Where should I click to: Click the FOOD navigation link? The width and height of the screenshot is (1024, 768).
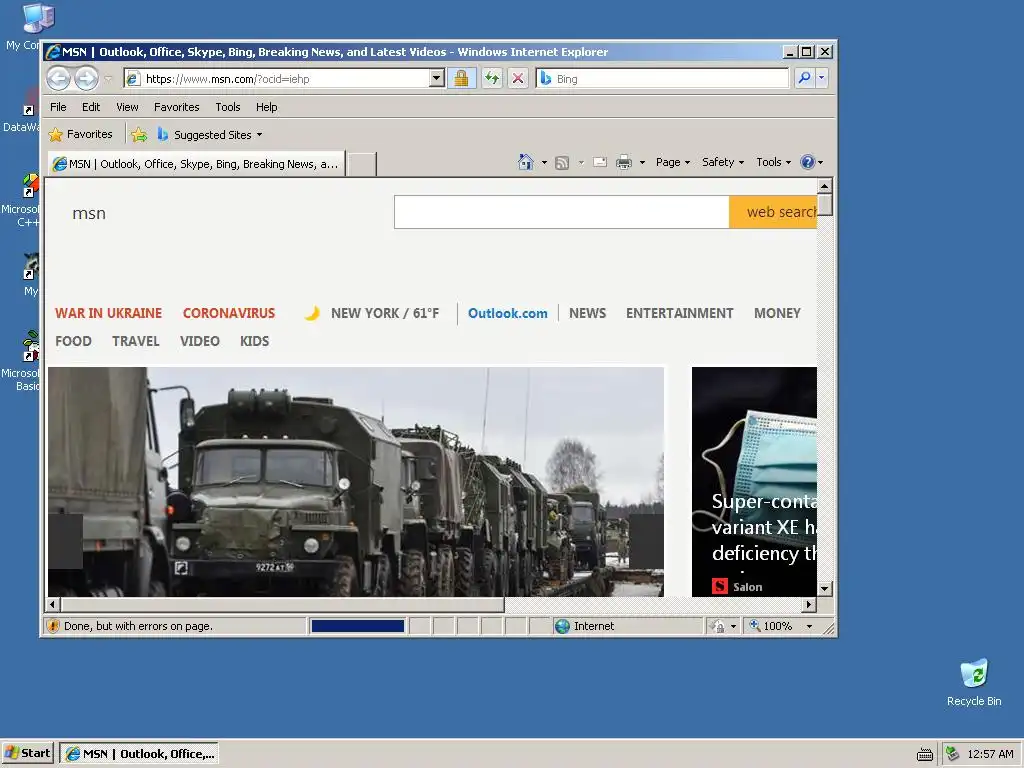point(73,342)
